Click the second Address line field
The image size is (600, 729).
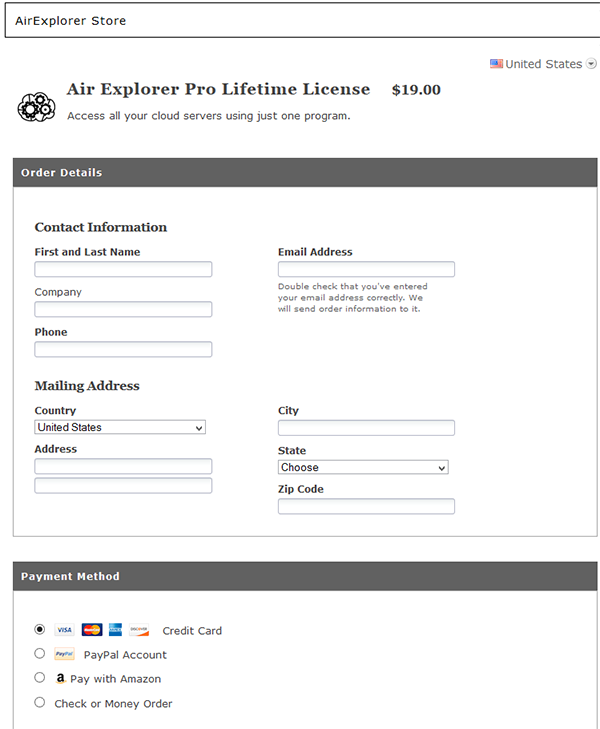click(x=123, y=485)
